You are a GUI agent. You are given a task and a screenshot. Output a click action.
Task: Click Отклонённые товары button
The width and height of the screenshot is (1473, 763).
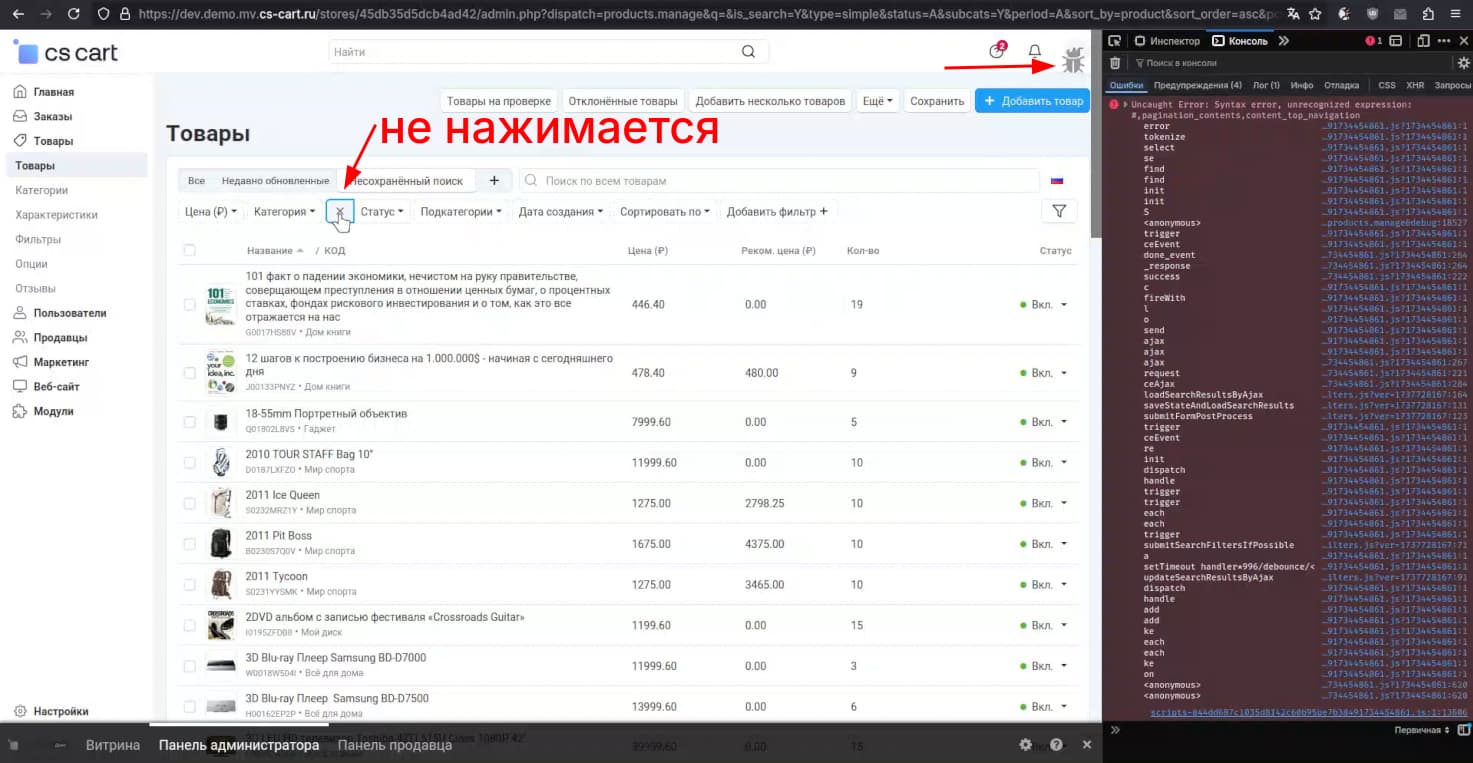(x=622, y=101)
